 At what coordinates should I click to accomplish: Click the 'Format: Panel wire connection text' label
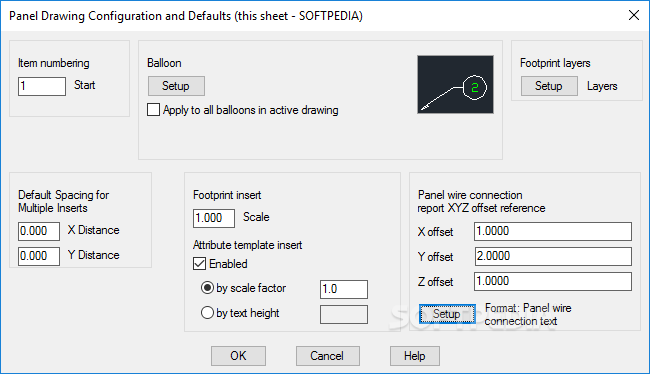click(x=528, y=314)
